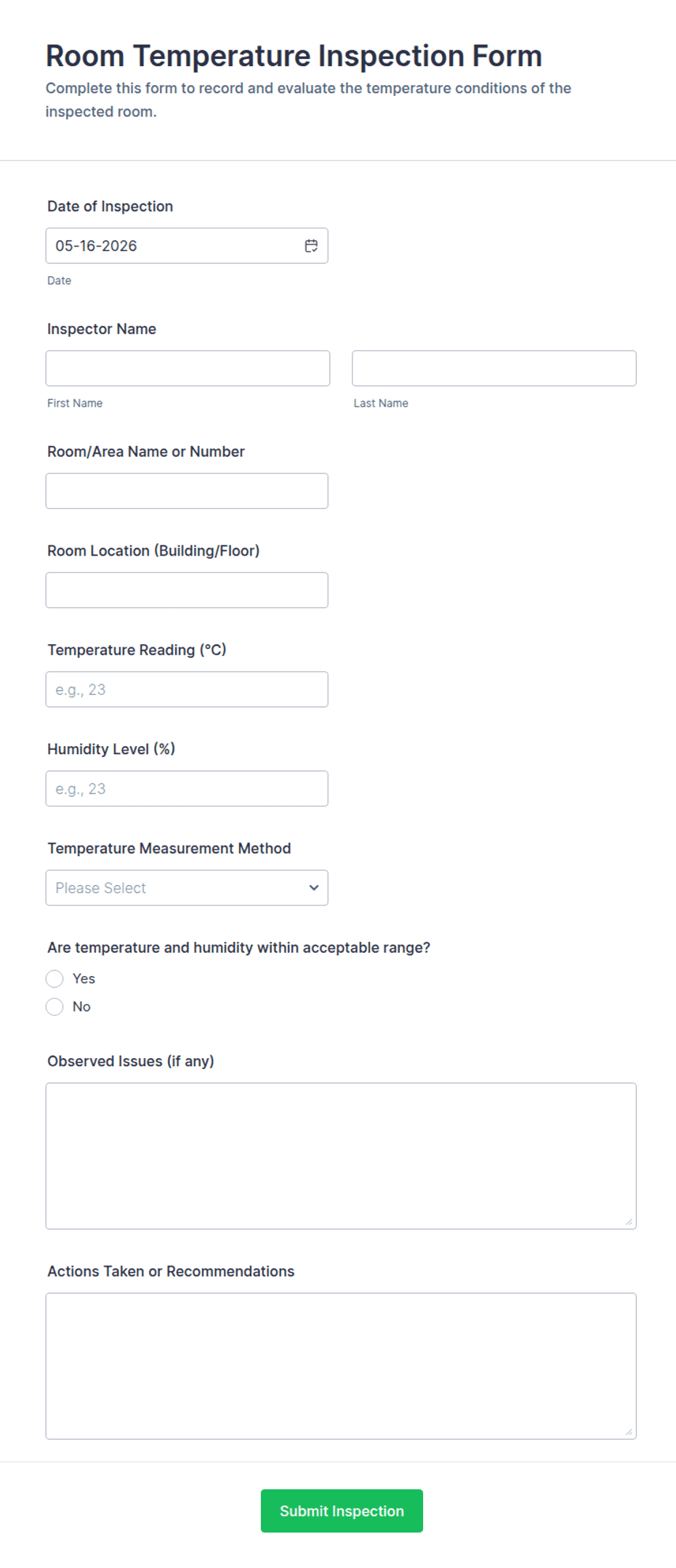The width and height of the screenshot is (676, 1568).
Task: Select the Temperature Reading (°C) input
Action: click(x=187, y=689)
